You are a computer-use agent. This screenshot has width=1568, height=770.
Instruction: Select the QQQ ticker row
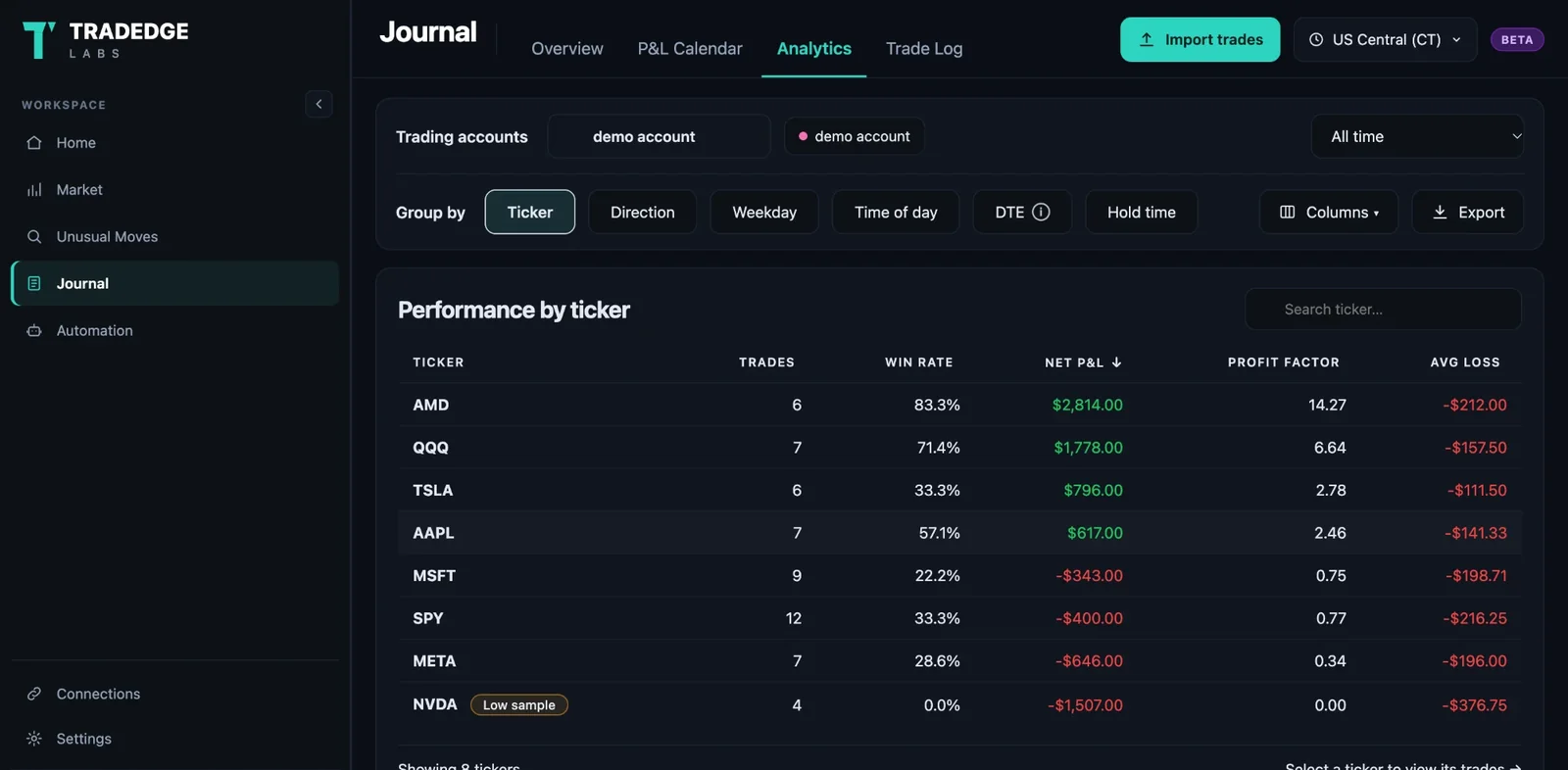click(x=960, y=448)
